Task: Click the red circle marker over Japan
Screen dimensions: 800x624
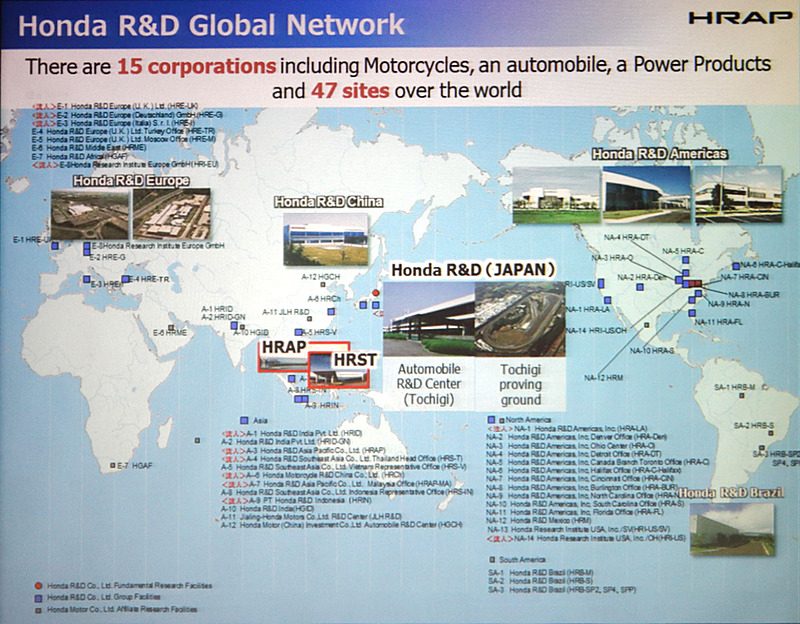Action: click(376, 293)
